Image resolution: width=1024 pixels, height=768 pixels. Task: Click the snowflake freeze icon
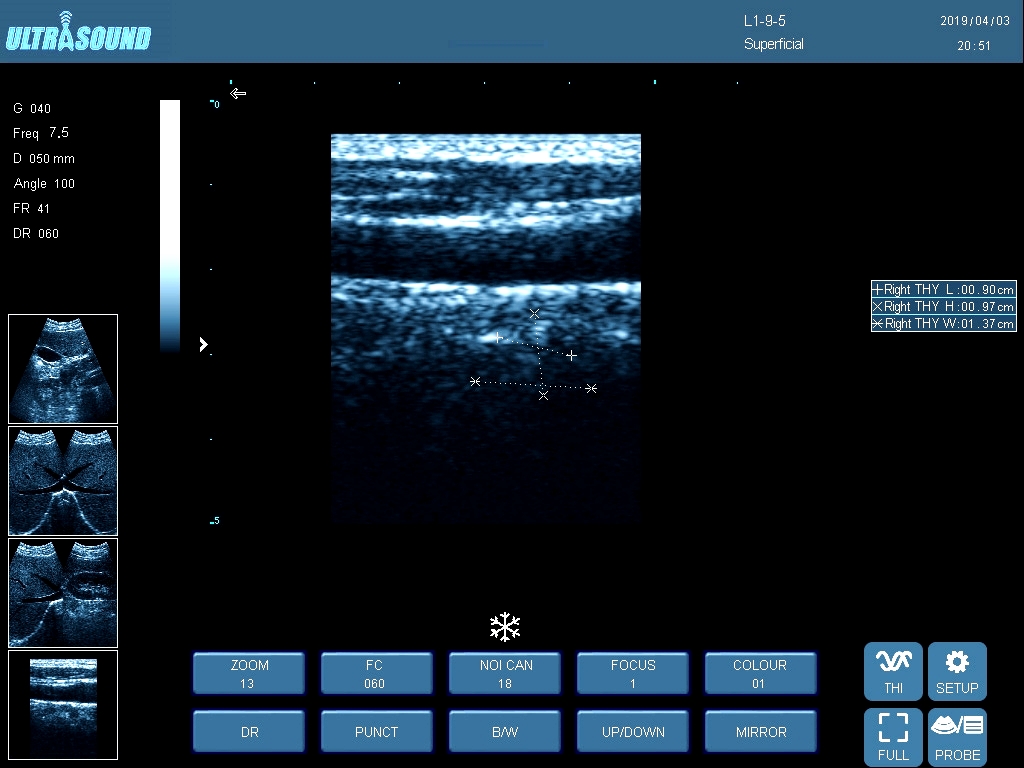[505, 627]
